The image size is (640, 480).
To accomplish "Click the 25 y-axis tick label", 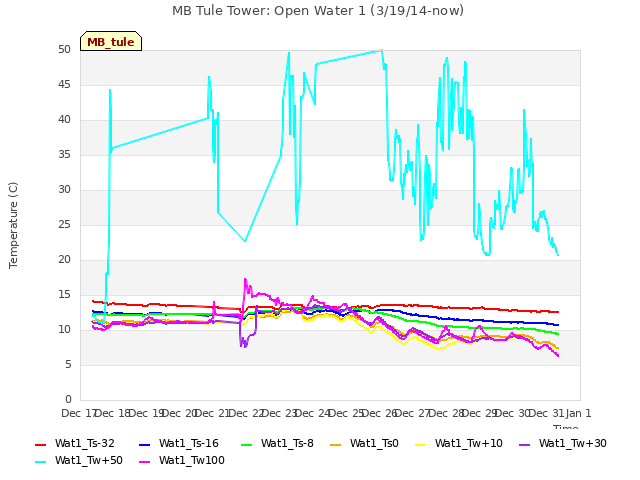I will click(64, 225).
